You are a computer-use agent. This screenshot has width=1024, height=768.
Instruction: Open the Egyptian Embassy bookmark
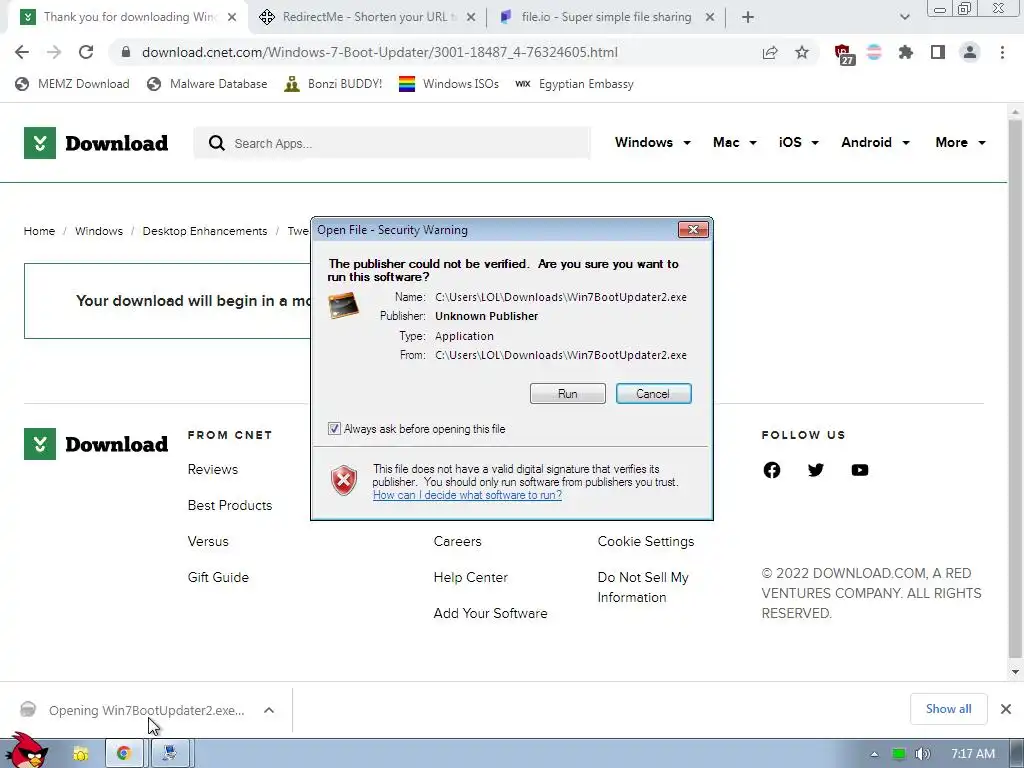point(574,84)
